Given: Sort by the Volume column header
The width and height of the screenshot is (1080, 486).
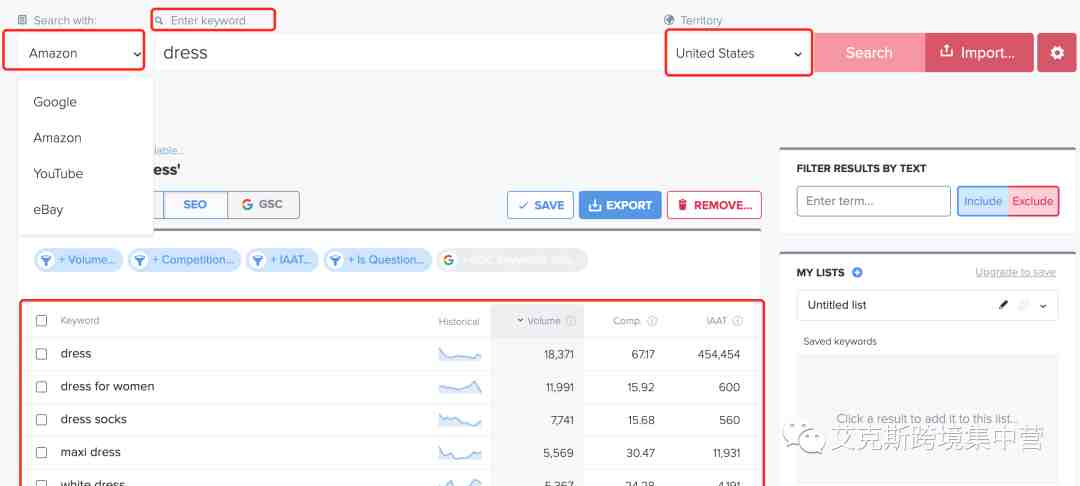Looking at the screenshot, I should tap(543, 321).
